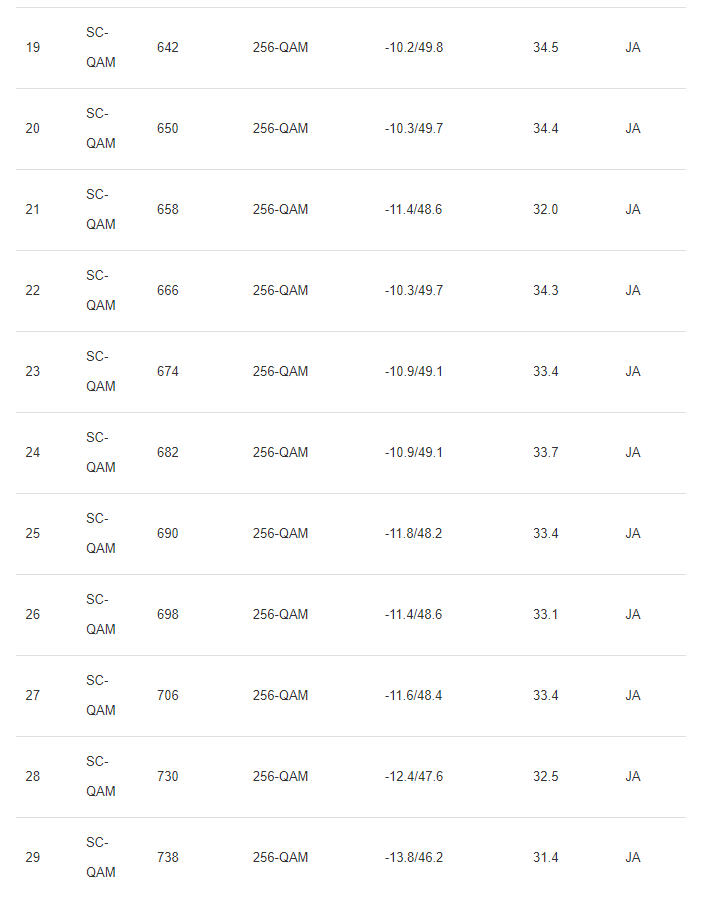Select the power reading -11.4/48.6 for frequency 658
This screenshot has width=720, height=898.
coord(413,210)
